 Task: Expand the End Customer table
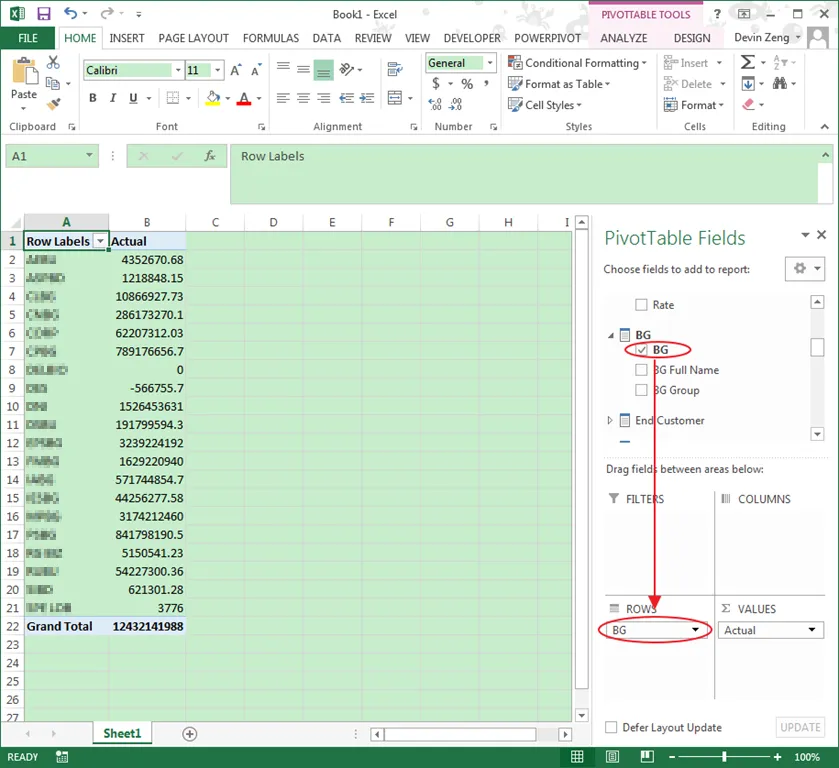[610, 421]
